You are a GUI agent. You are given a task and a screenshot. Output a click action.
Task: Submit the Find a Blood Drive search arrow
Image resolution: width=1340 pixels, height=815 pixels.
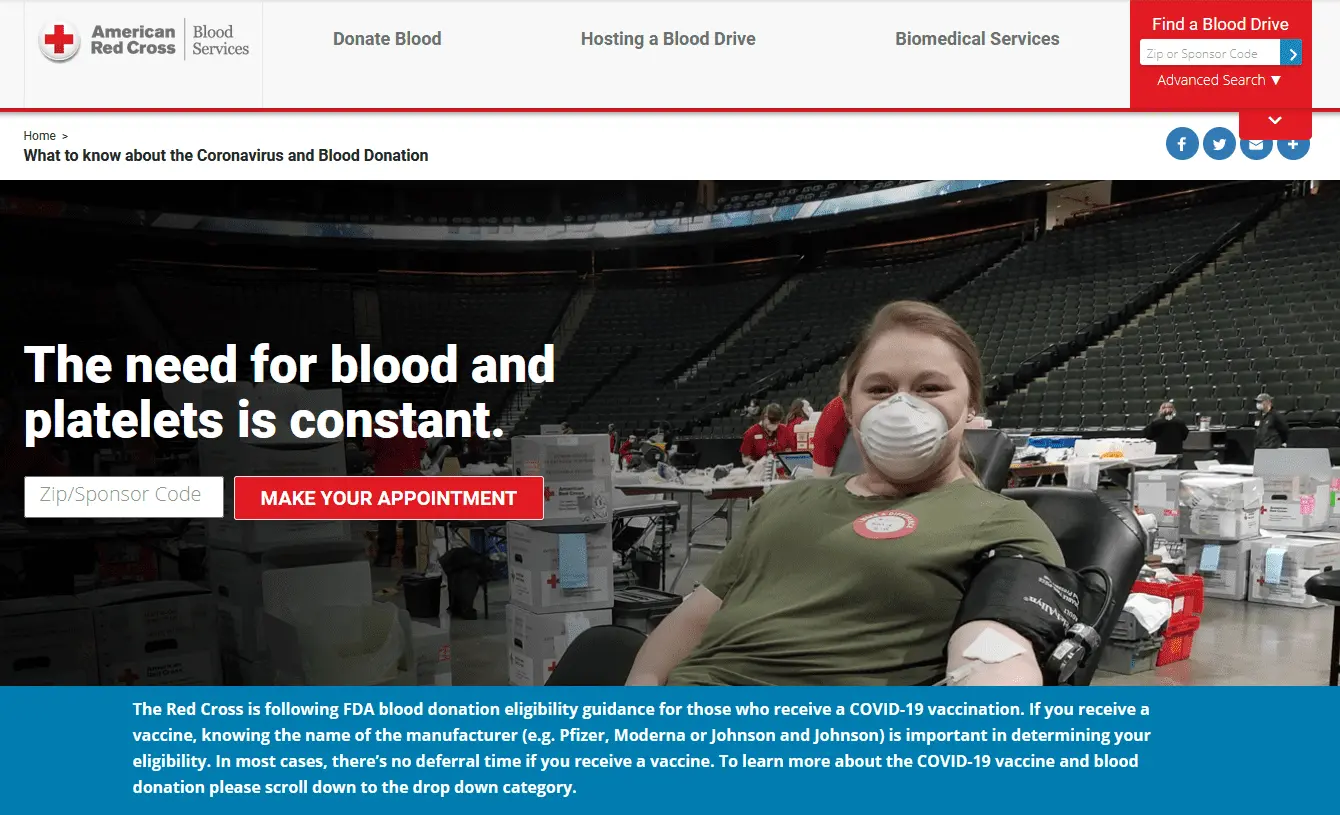(x=1291, y=53)
